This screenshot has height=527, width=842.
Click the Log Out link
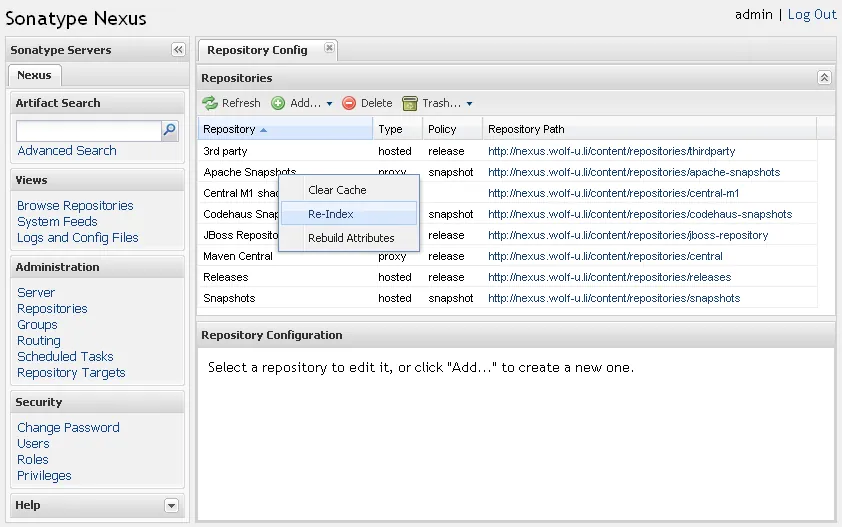point(812,15)
